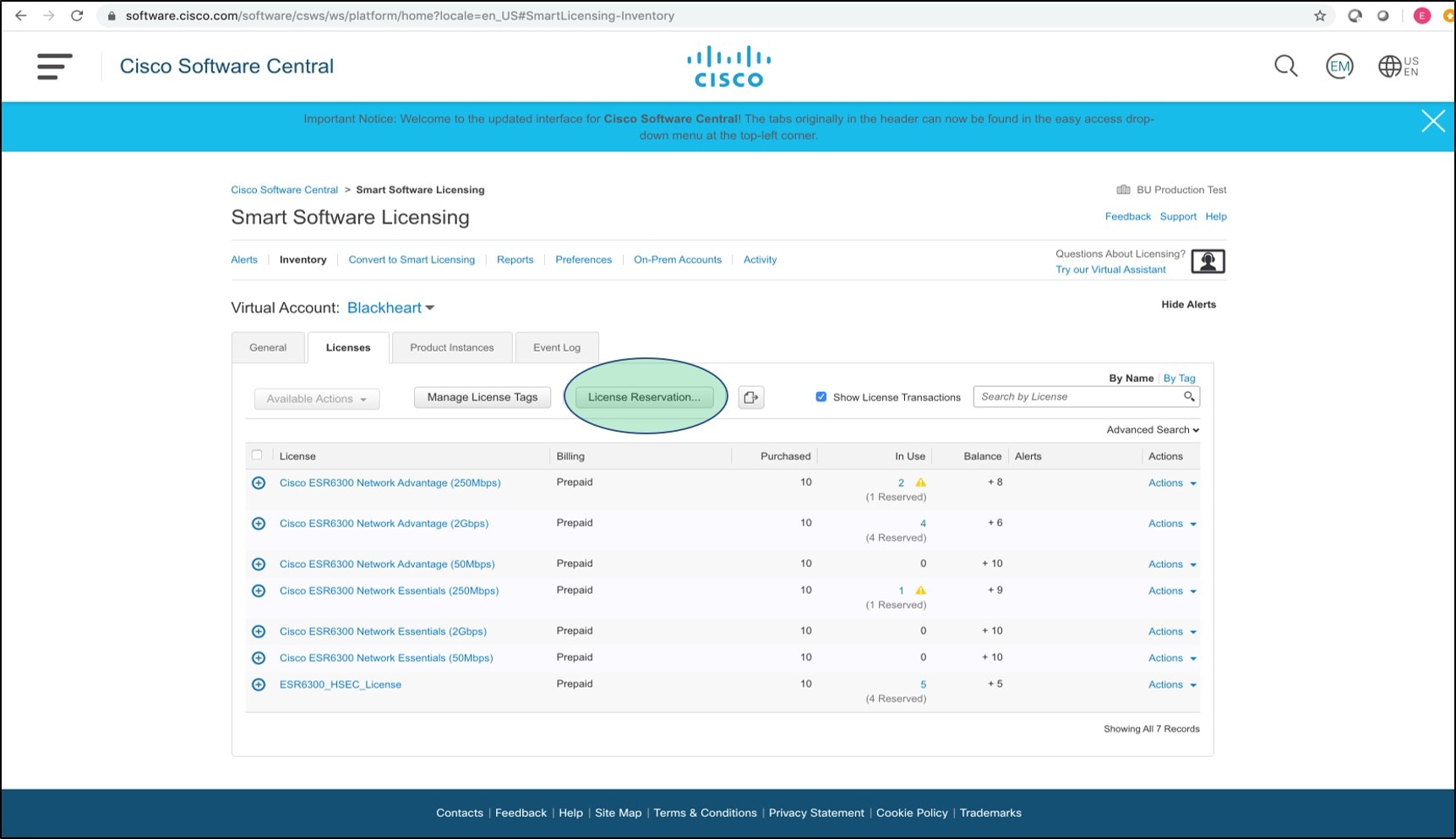Click the browser address bar URL
This screenshot has width=1456, height=839.
(x=400, y=15)
